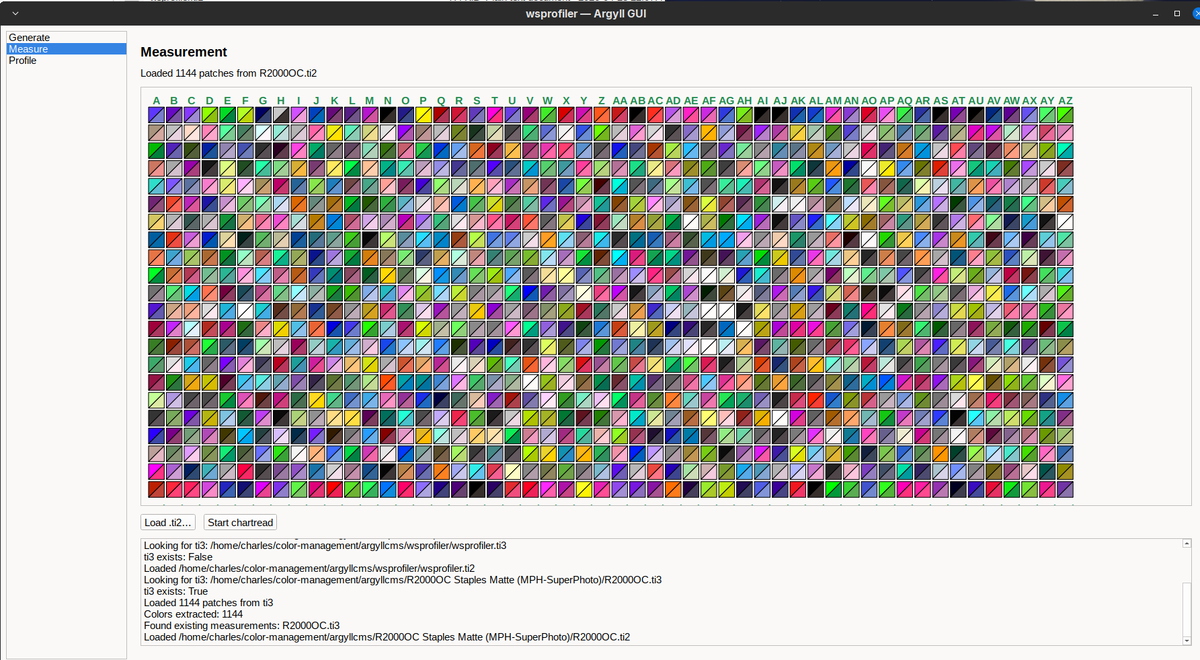The image size is (1200, 660).
Task: Click the column AZ header label
Action: pyautogui.click(x=1065, y=101)
